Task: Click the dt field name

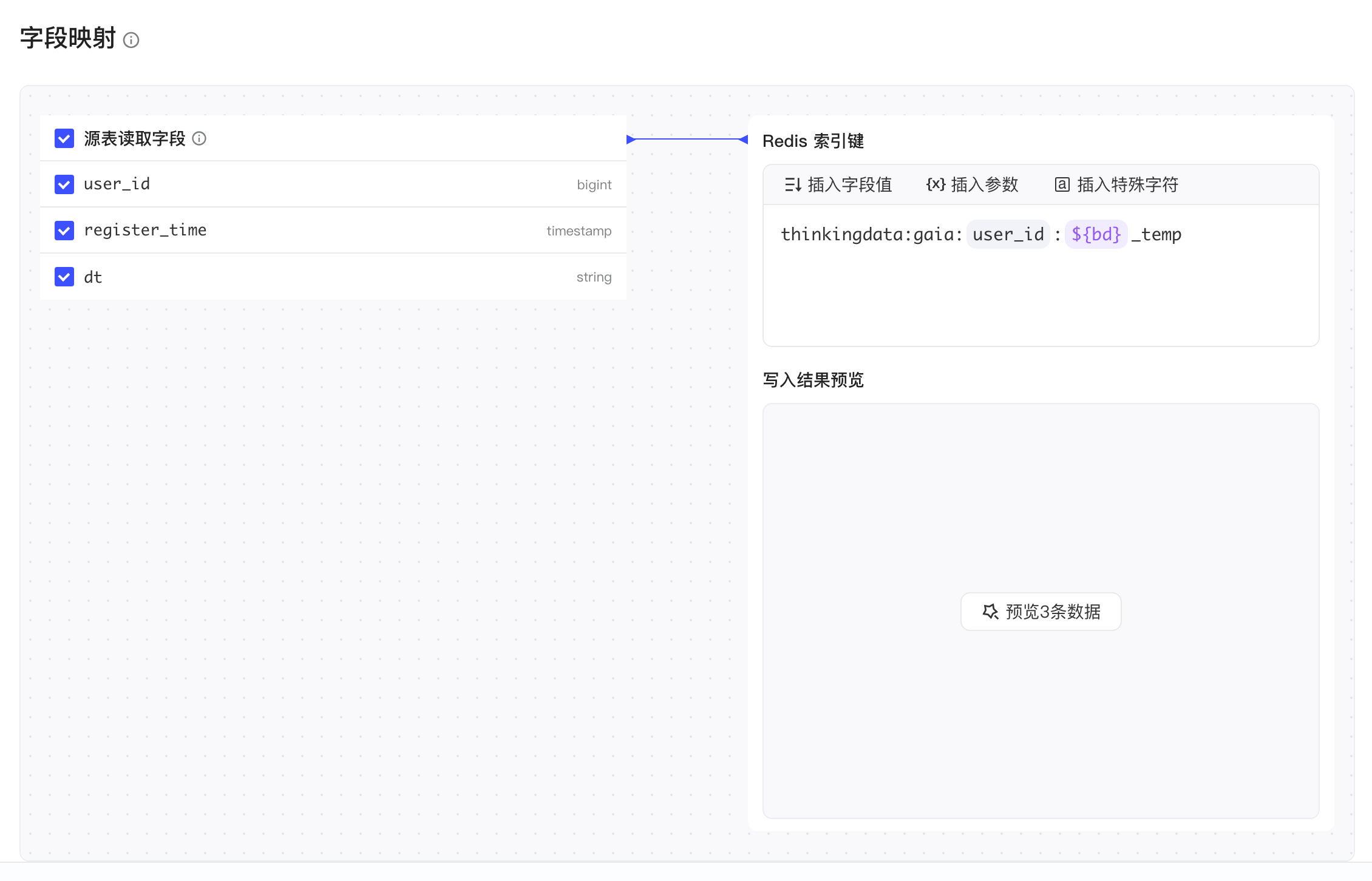Action: click(93, 277)
